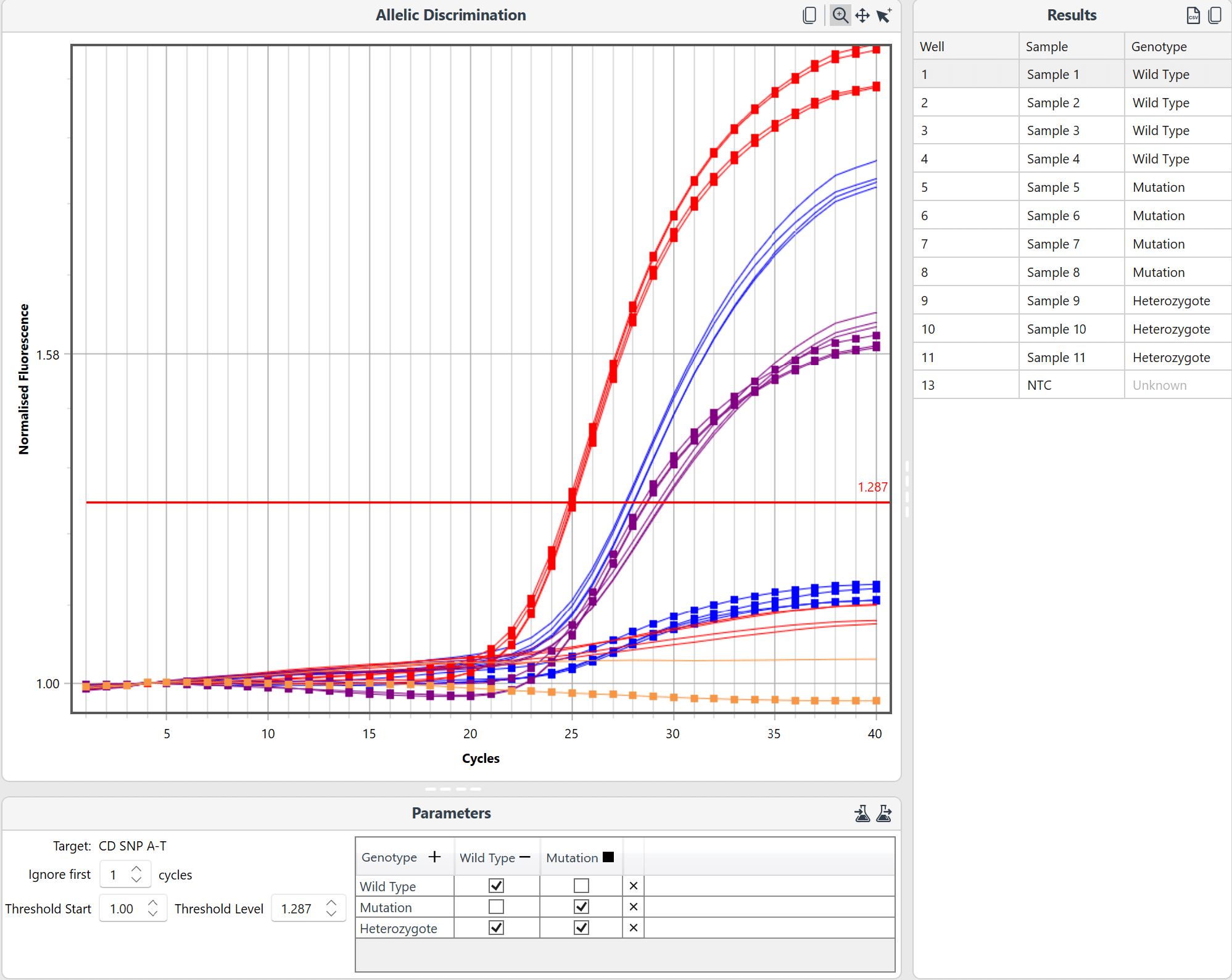The width and height of the screenshot is (1232, 980).
Task: Increase the Threshold Level value
Action: [331, 903]
